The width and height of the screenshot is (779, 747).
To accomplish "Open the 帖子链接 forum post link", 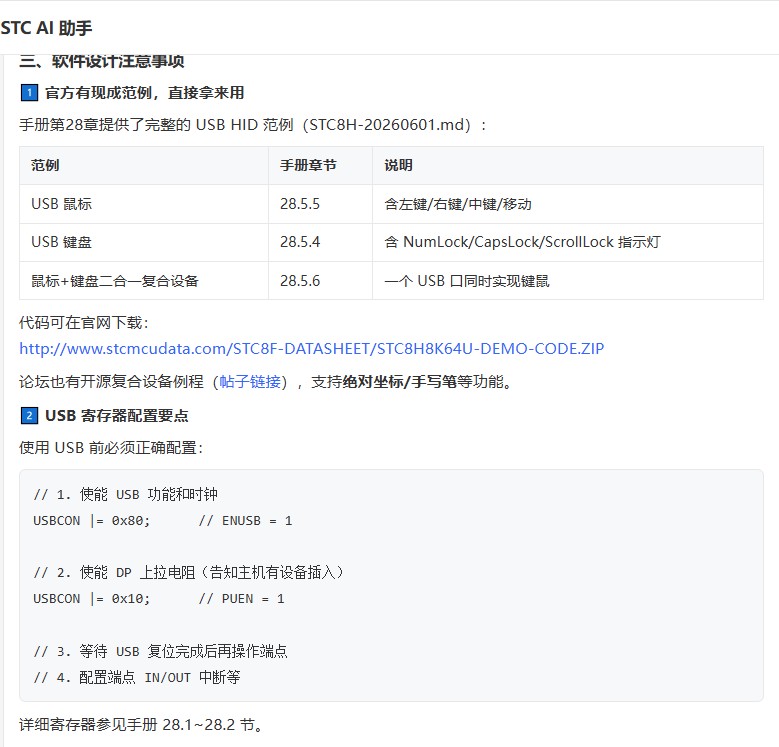I will 250,381.
